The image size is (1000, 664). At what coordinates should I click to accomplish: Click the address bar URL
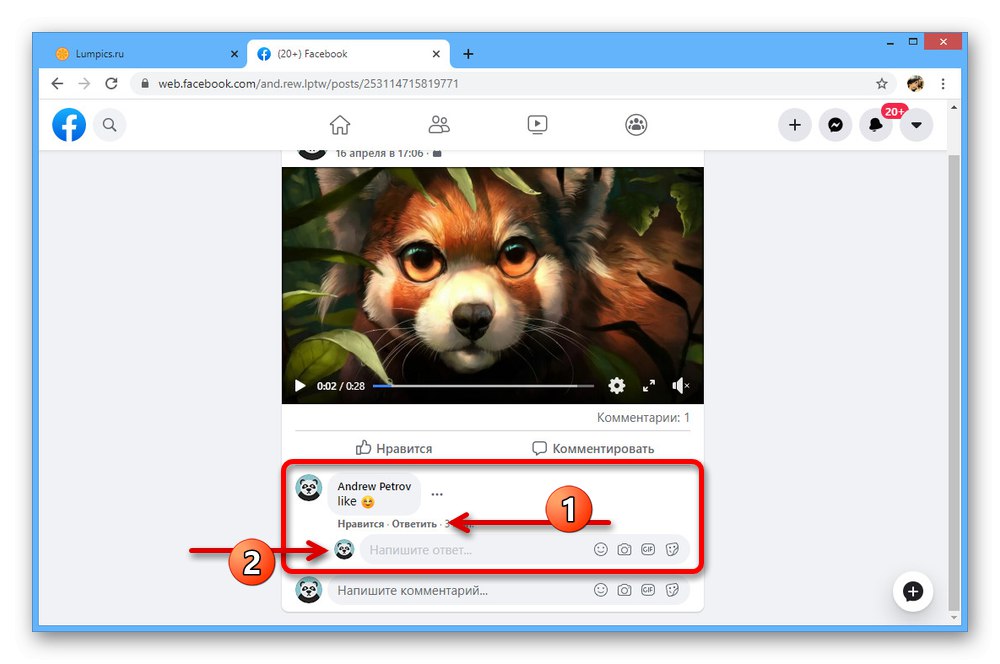[x=308, y=84]
